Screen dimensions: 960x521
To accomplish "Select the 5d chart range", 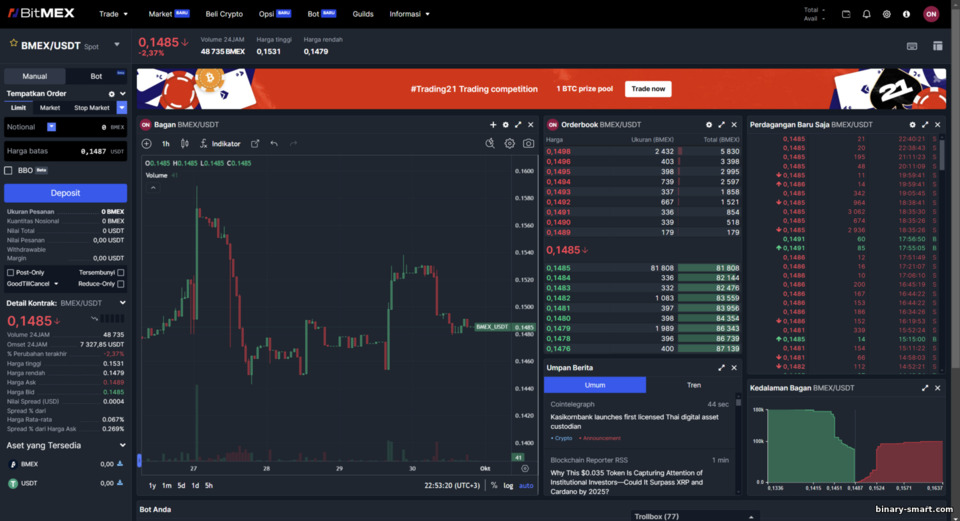I will coord(181,485).
